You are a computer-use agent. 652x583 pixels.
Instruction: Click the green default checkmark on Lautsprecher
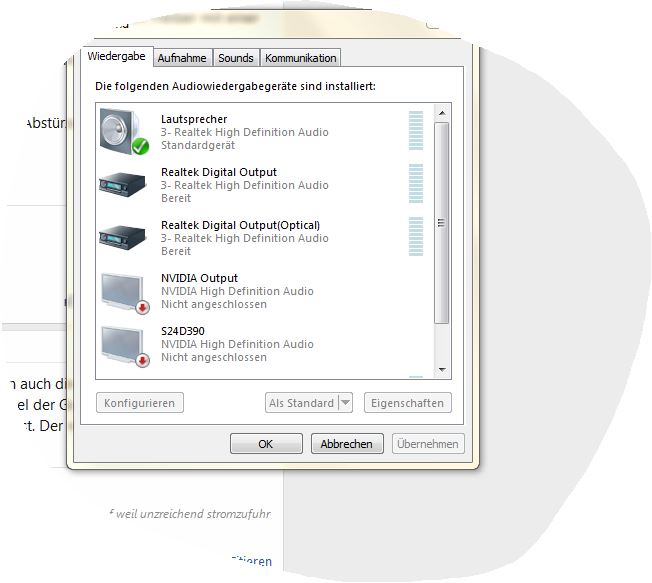pos(141,146)
